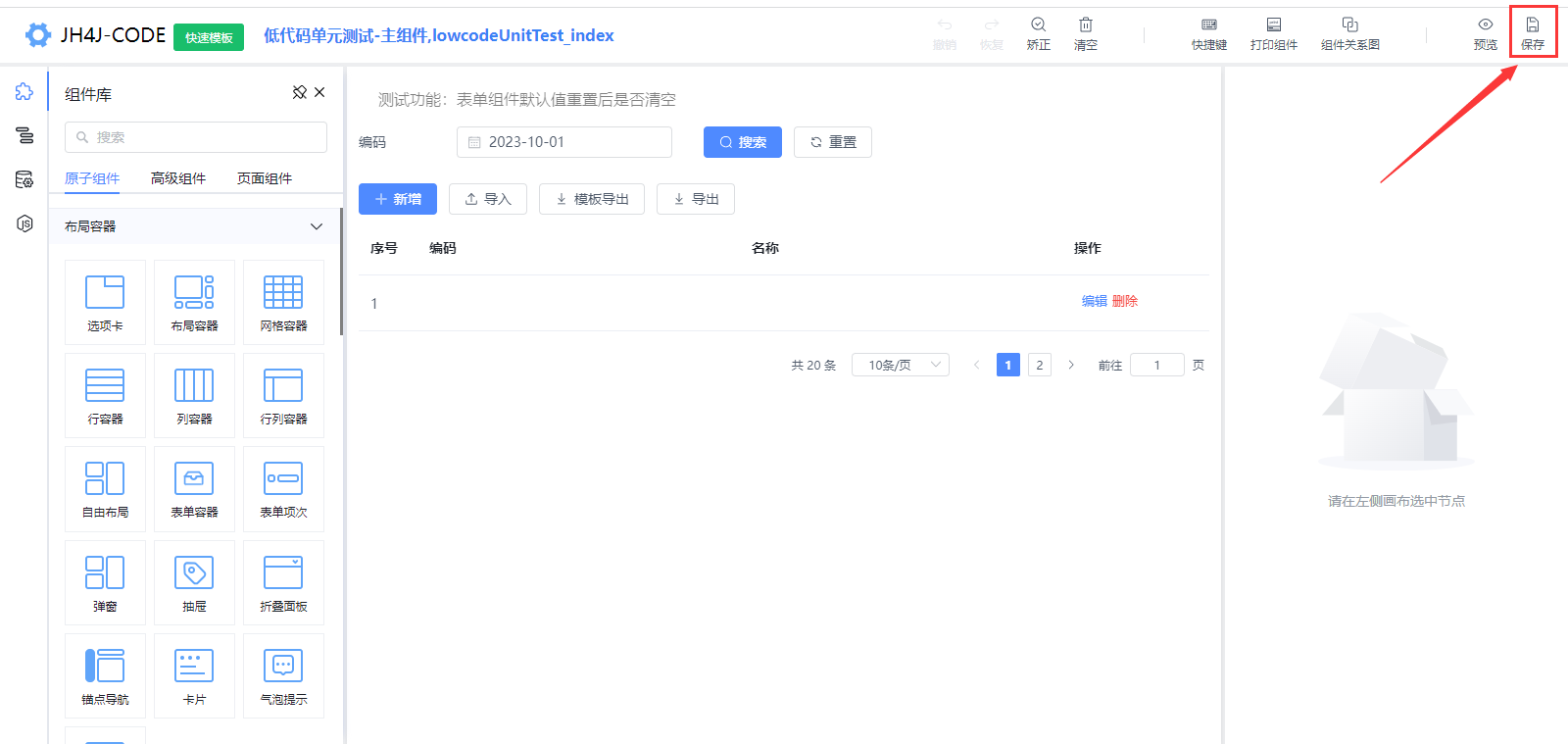The height and width of the screenshot is (744, 1568).
Task: Switch to the 页面组件 tab
Action: coord(265,178)
